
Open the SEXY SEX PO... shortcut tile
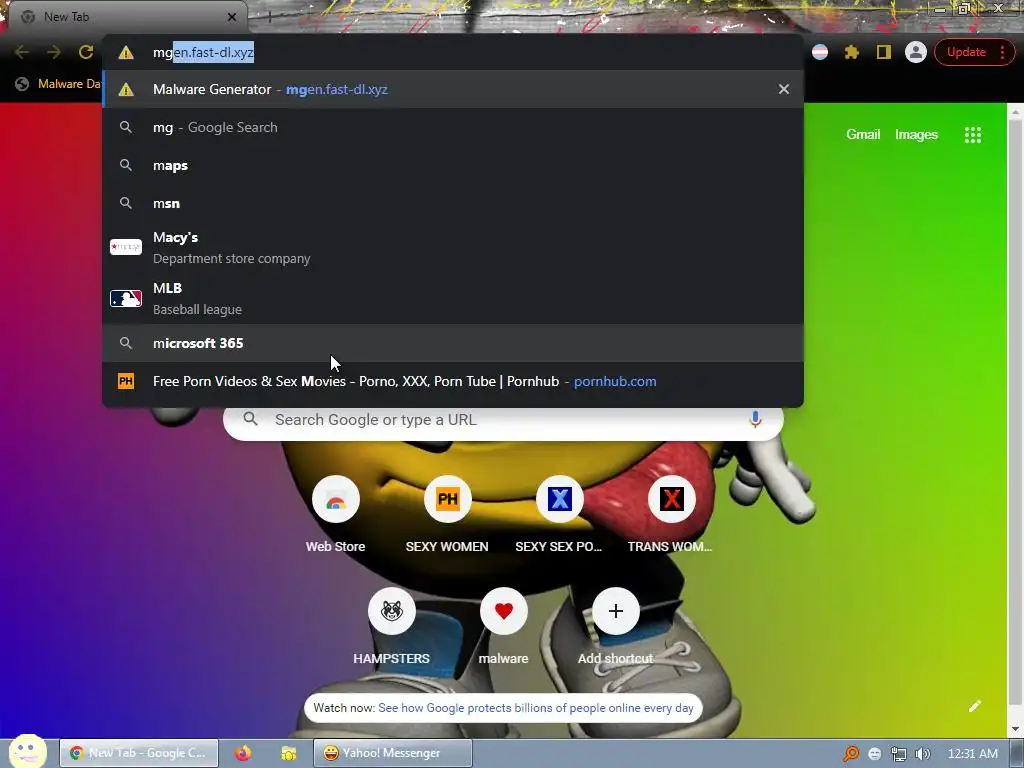coord(559,515)
